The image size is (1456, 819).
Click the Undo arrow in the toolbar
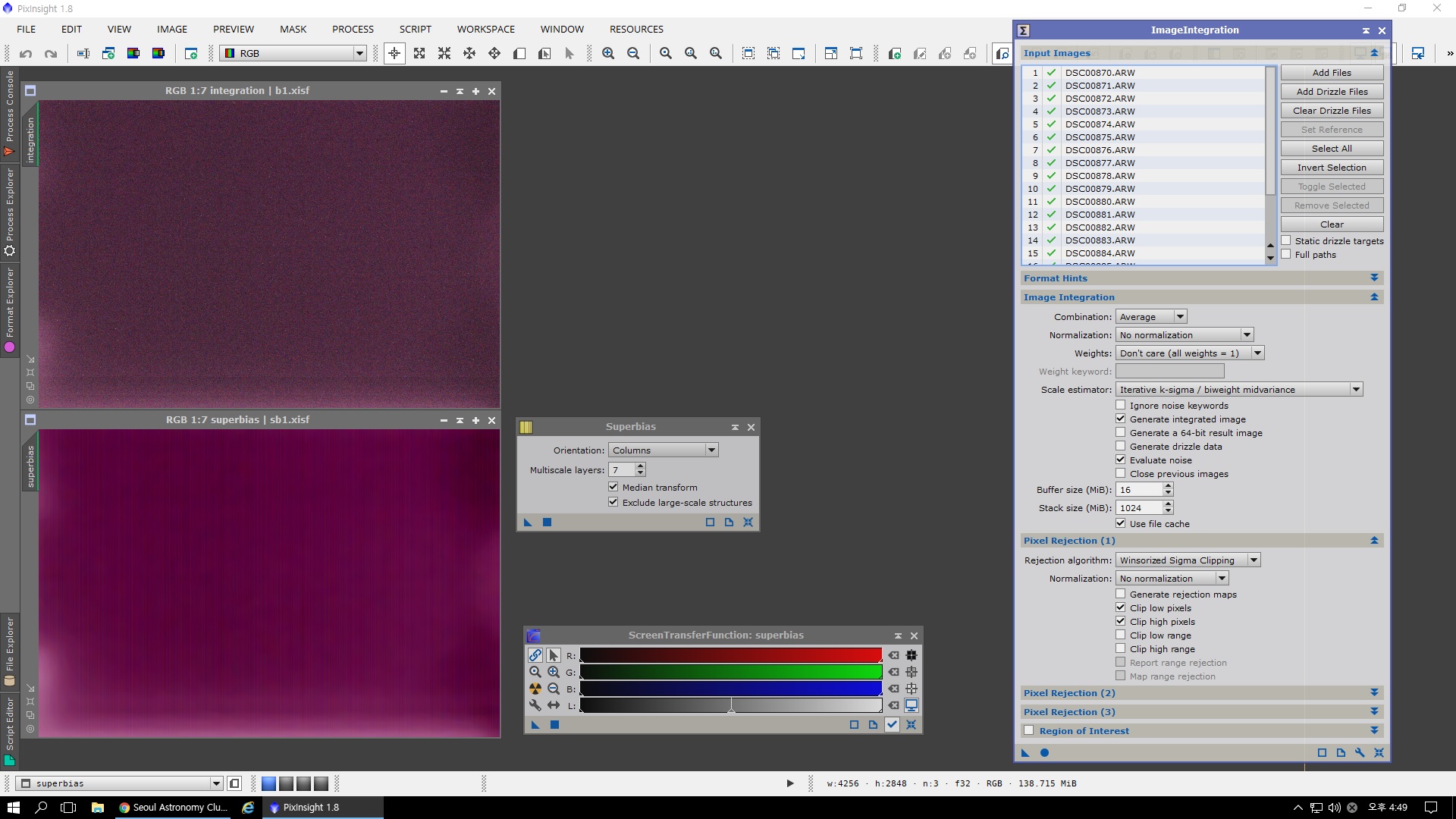pos(26,54)
